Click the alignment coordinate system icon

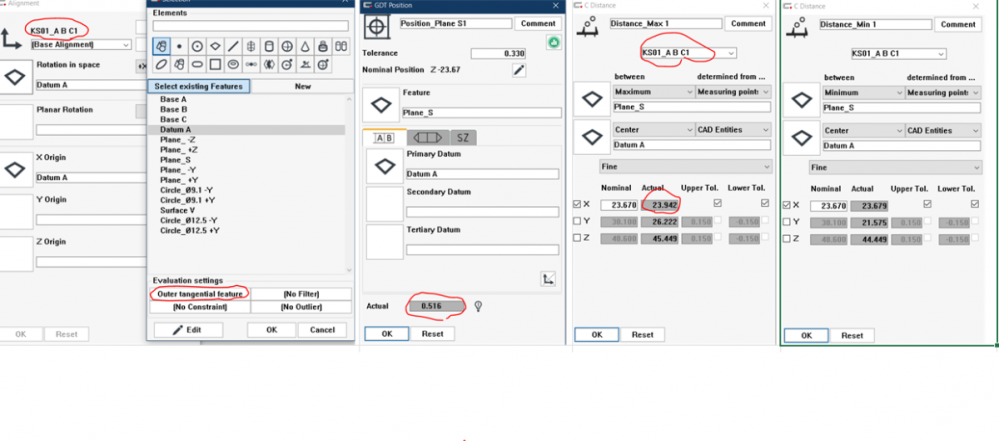[x=13, y=40]
